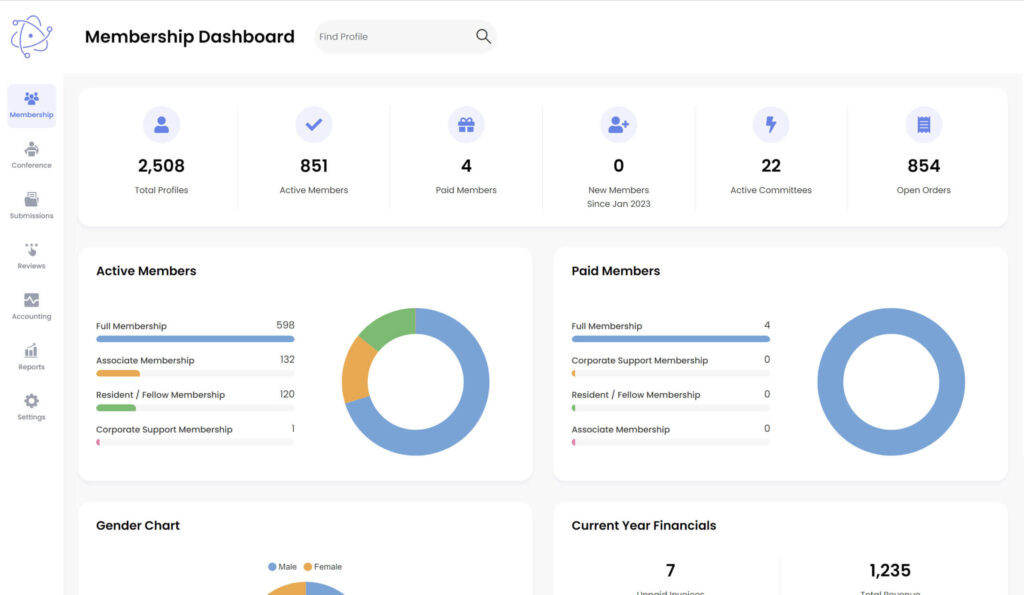Click the New Members add-user icon

(618, 125)
